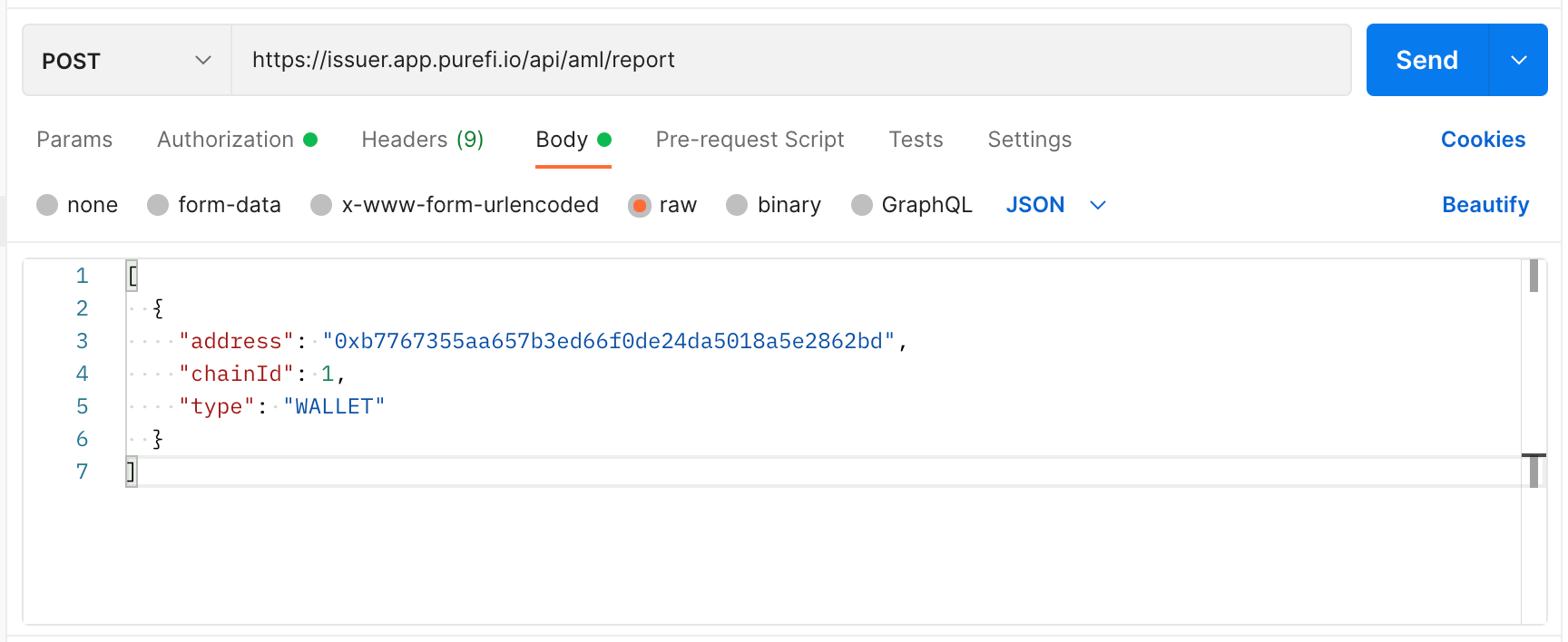Open the Cookies manager
1568x642 pixels.
tap(1483, 140)
